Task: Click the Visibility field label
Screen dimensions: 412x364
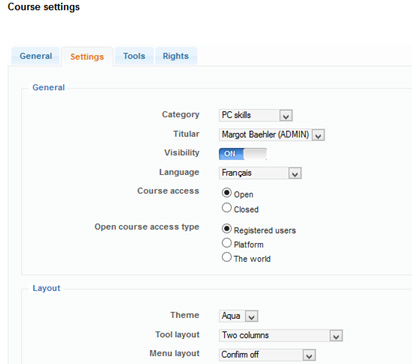Action: [182, 153]
